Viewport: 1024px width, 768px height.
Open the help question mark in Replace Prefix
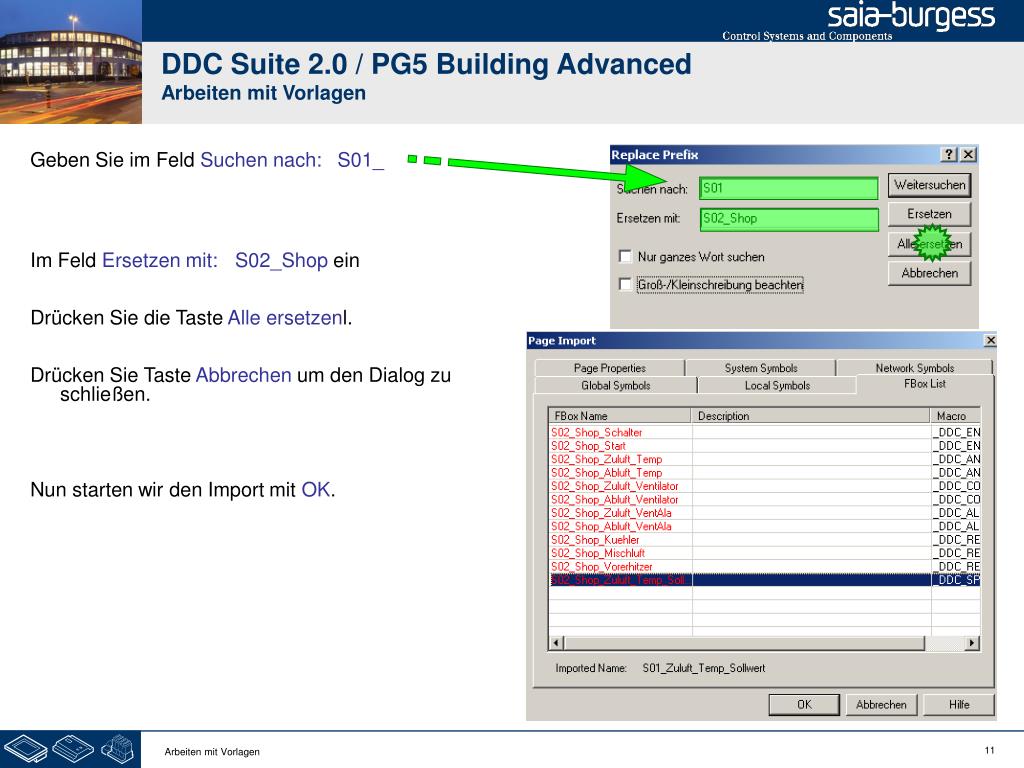(x=949, y=154)
